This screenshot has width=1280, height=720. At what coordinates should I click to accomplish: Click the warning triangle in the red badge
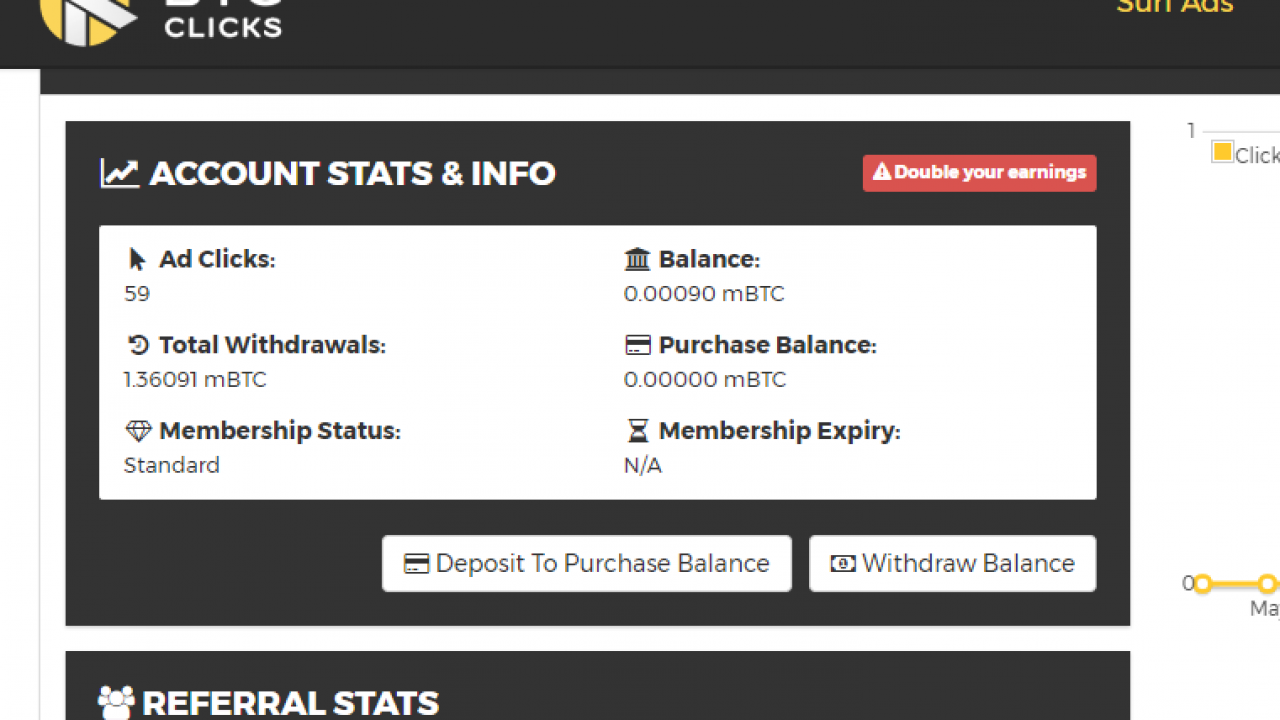point(881,173)
